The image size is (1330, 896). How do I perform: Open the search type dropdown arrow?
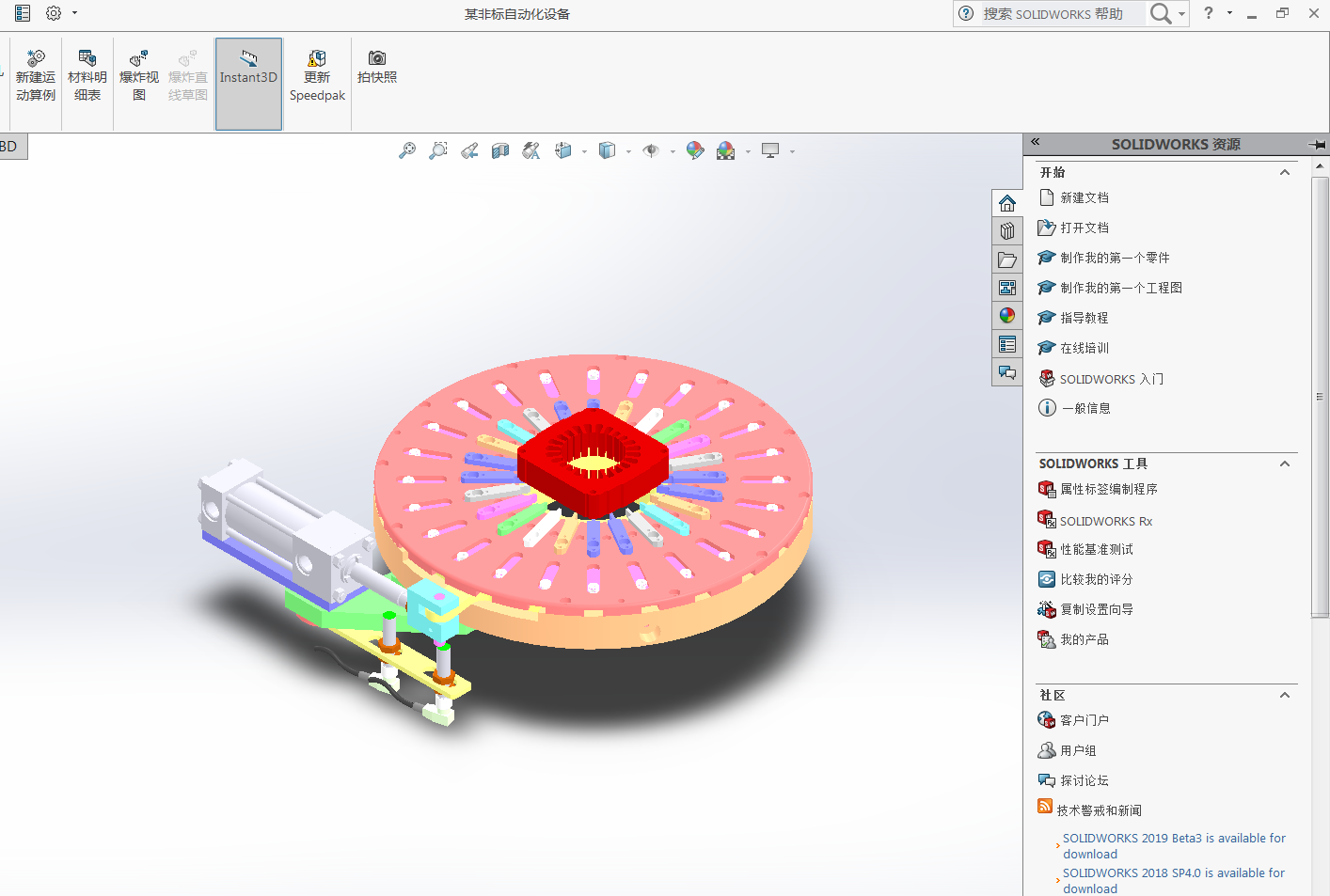[x=1181, y=14]
